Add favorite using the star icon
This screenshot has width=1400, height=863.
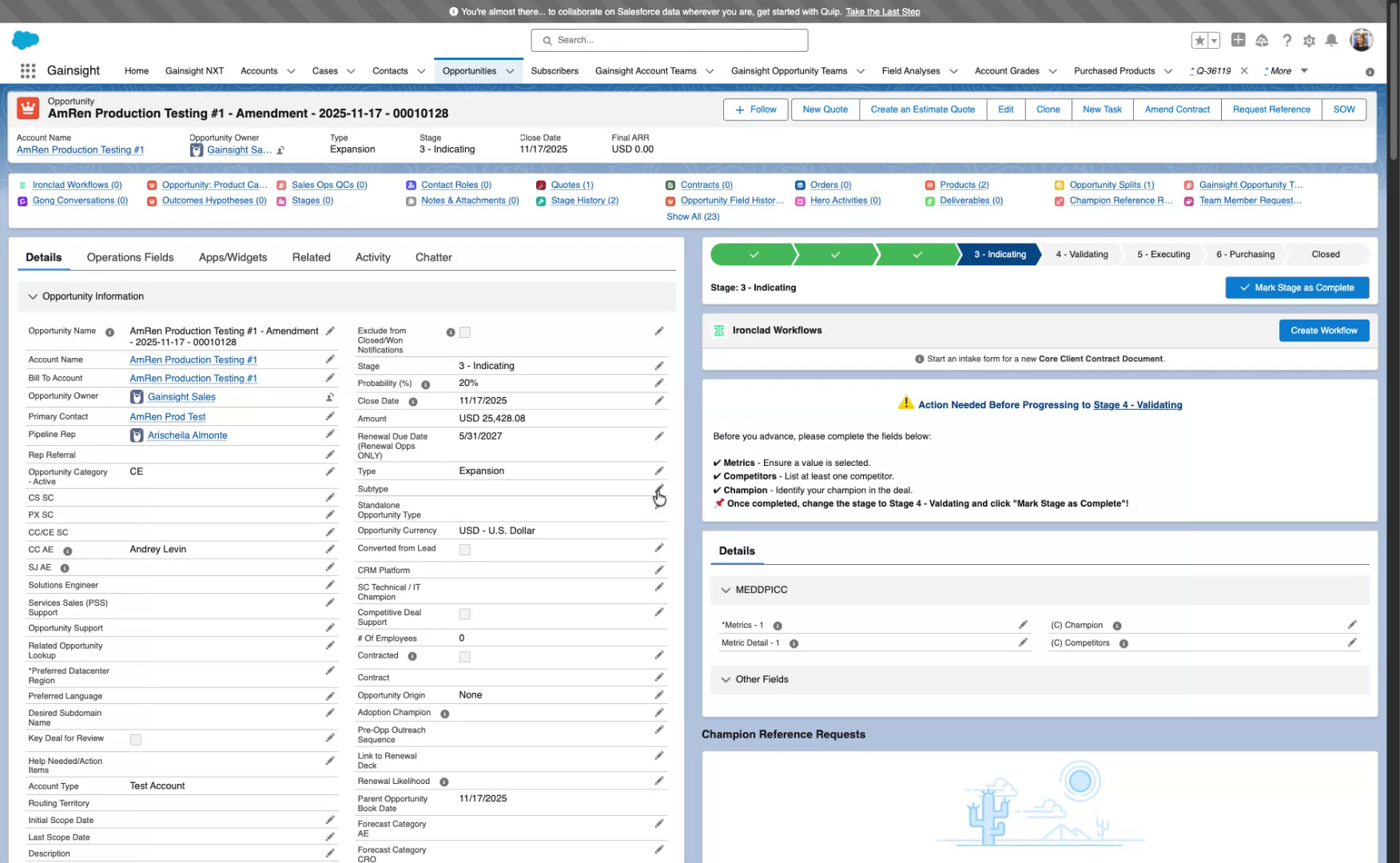1199,39
